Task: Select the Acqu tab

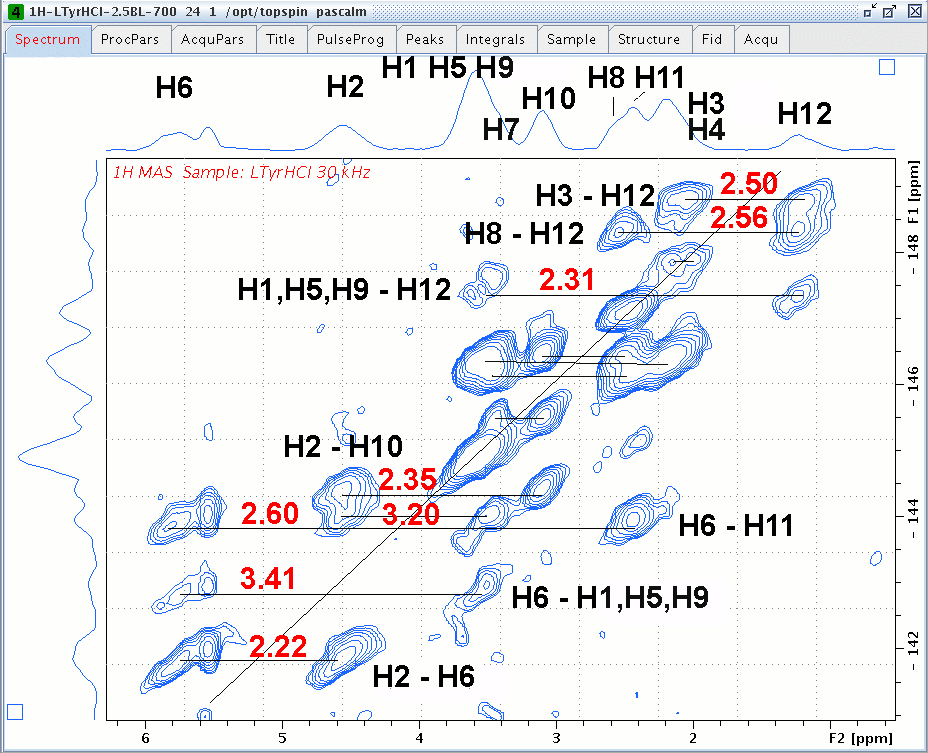Action: coord(762,40)
